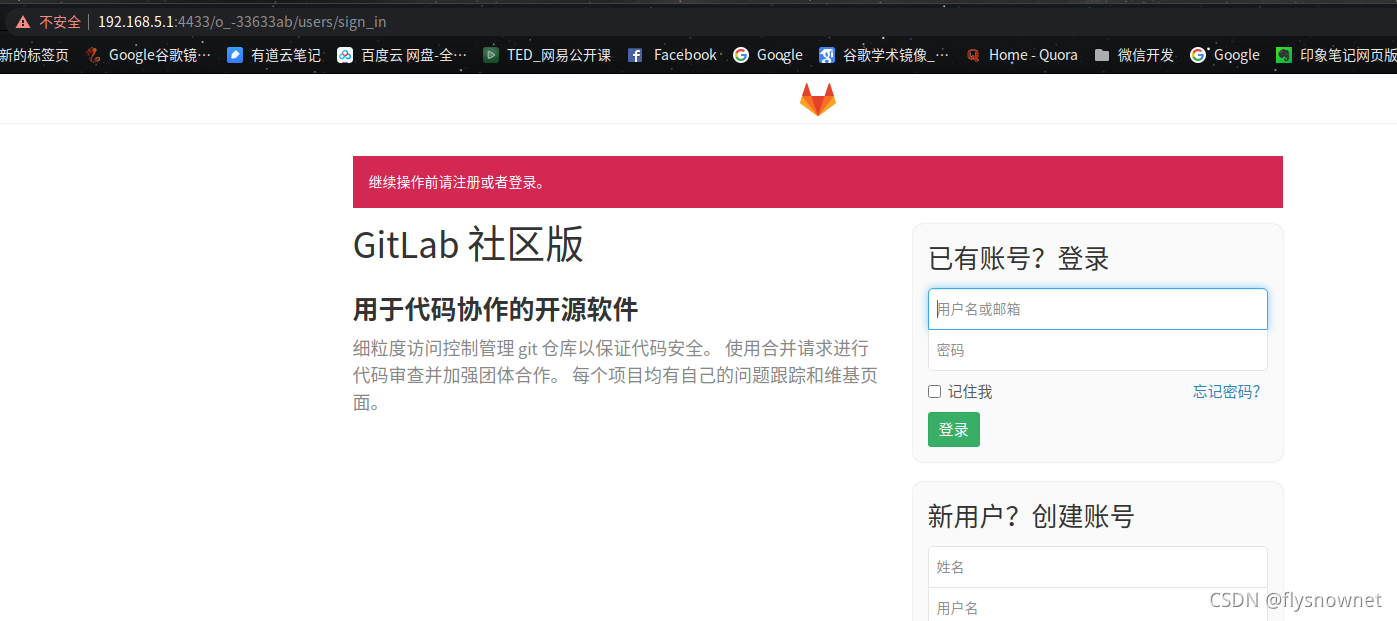Click the 用户名或邮箱 input field

1098,309
